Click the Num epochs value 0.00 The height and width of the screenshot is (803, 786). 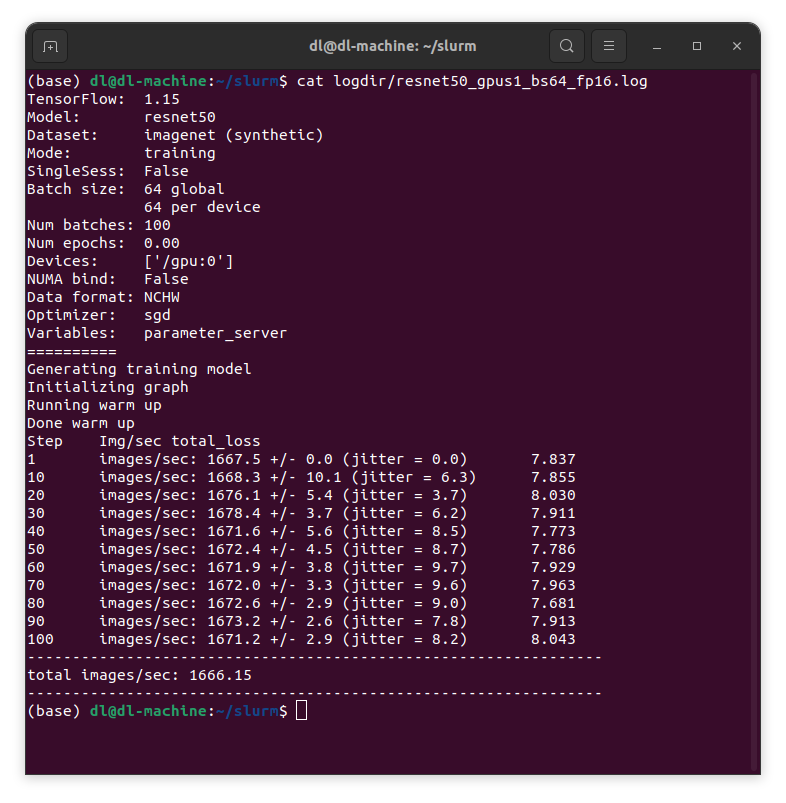(x=162, y=243)
